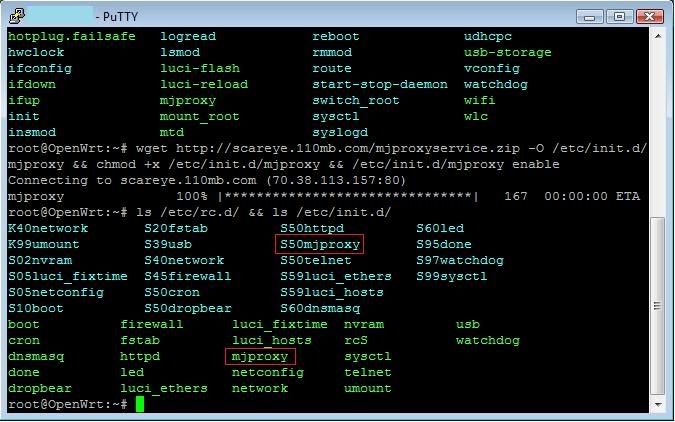Screen dimensions: 675x422
Task: Click the S20fstab entry
Action: 176,228
